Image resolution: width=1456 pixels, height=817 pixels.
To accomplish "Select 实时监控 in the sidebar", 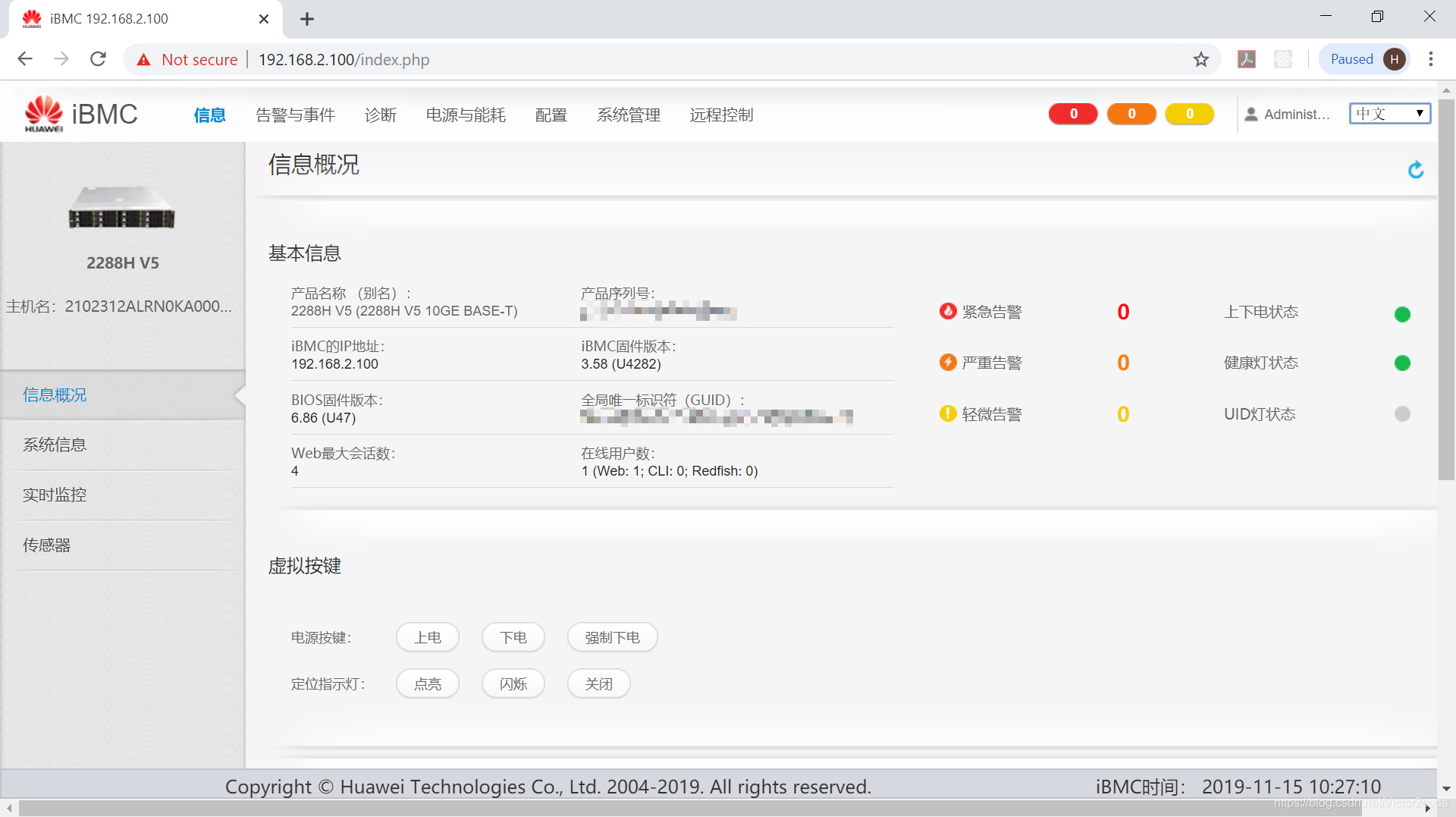I will (x=123, y=495).
